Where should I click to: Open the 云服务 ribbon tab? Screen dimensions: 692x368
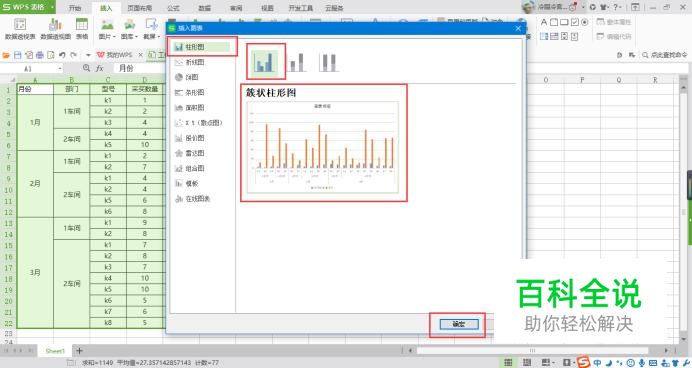(x=334, y=8)
